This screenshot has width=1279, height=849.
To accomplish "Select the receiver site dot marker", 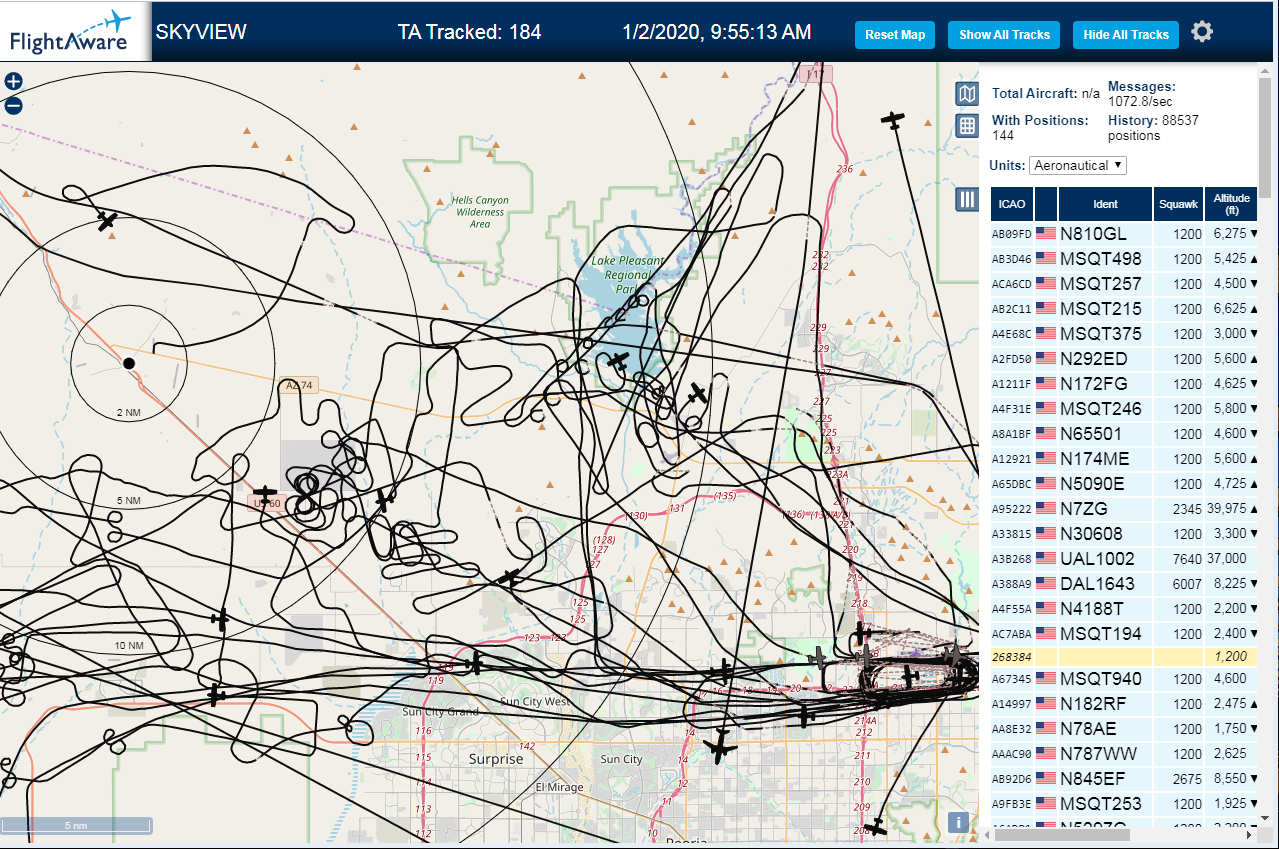I will pyautogui.click(x=129, y=363).
